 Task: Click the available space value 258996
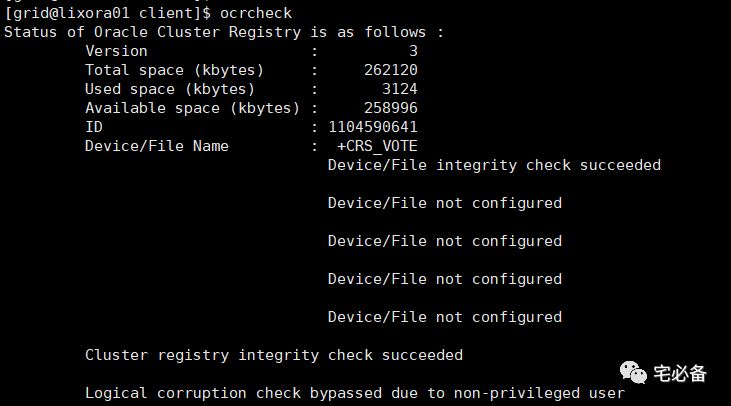(x=391, y=108)
